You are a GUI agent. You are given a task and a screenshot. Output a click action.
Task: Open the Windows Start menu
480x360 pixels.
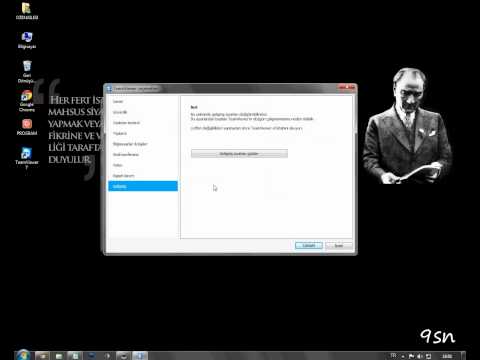point(23,355)
